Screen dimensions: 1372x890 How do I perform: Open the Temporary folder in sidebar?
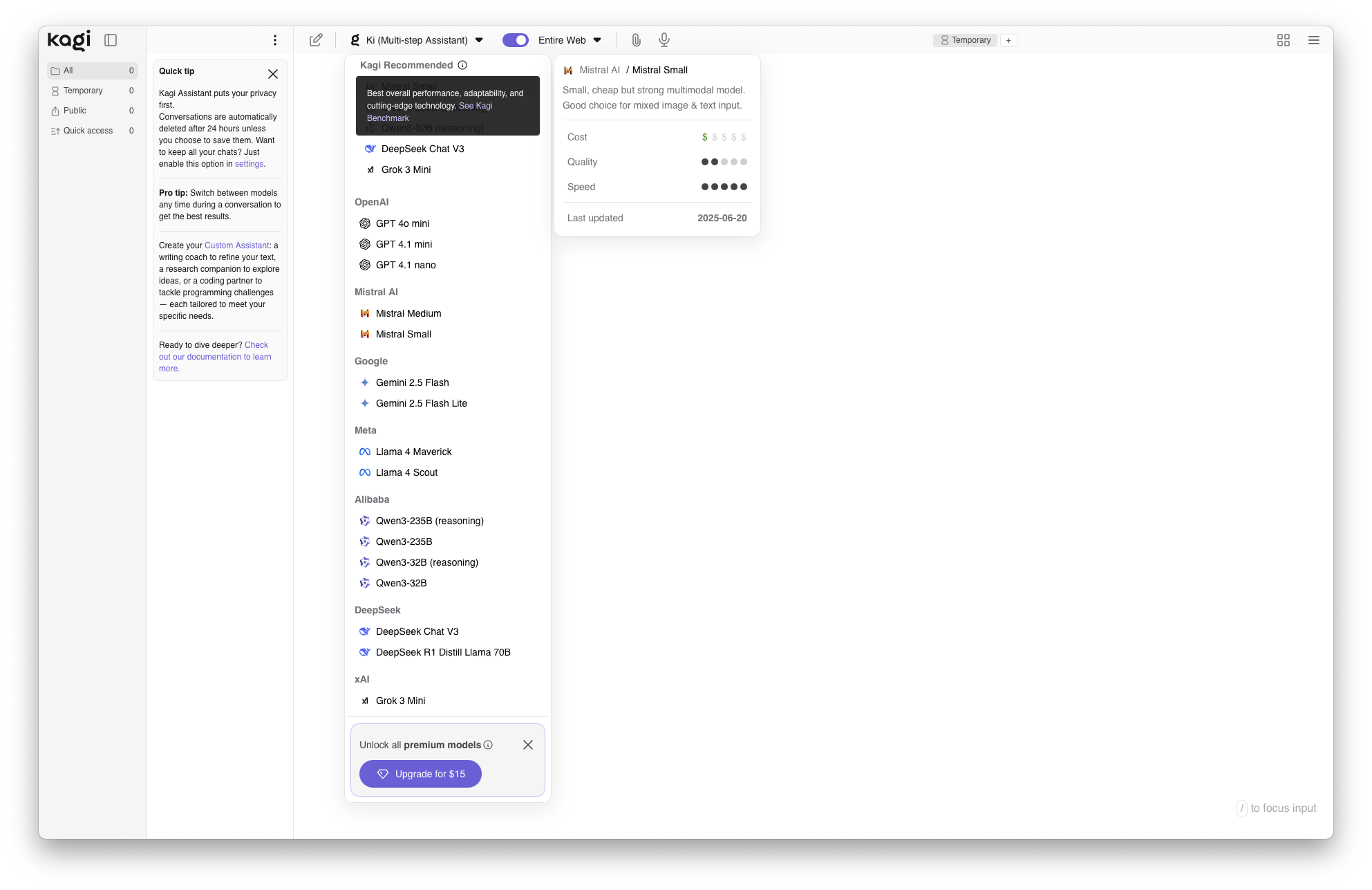tap(83, 91)
